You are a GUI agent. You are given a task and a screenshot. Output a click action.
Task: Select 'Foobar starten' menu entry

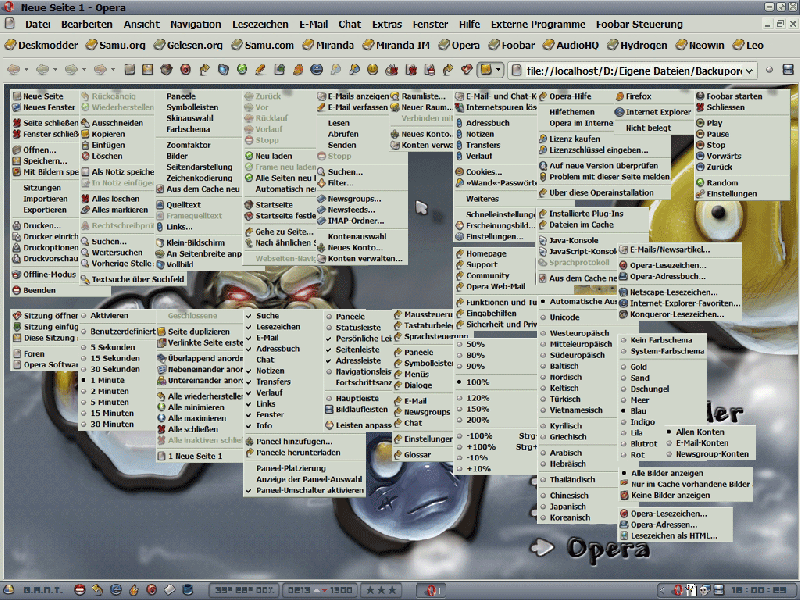[x=729, y=96]
